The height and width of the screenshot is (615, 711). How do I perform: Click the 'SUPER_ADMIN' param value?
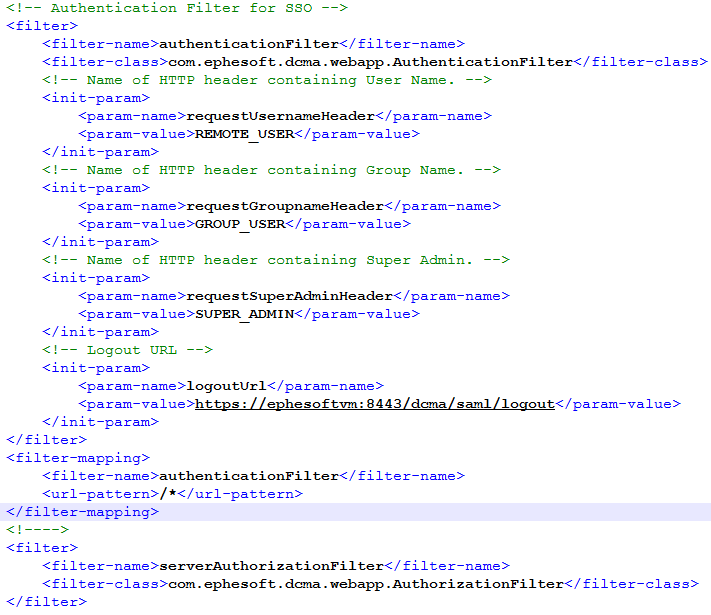coord(244,314)
